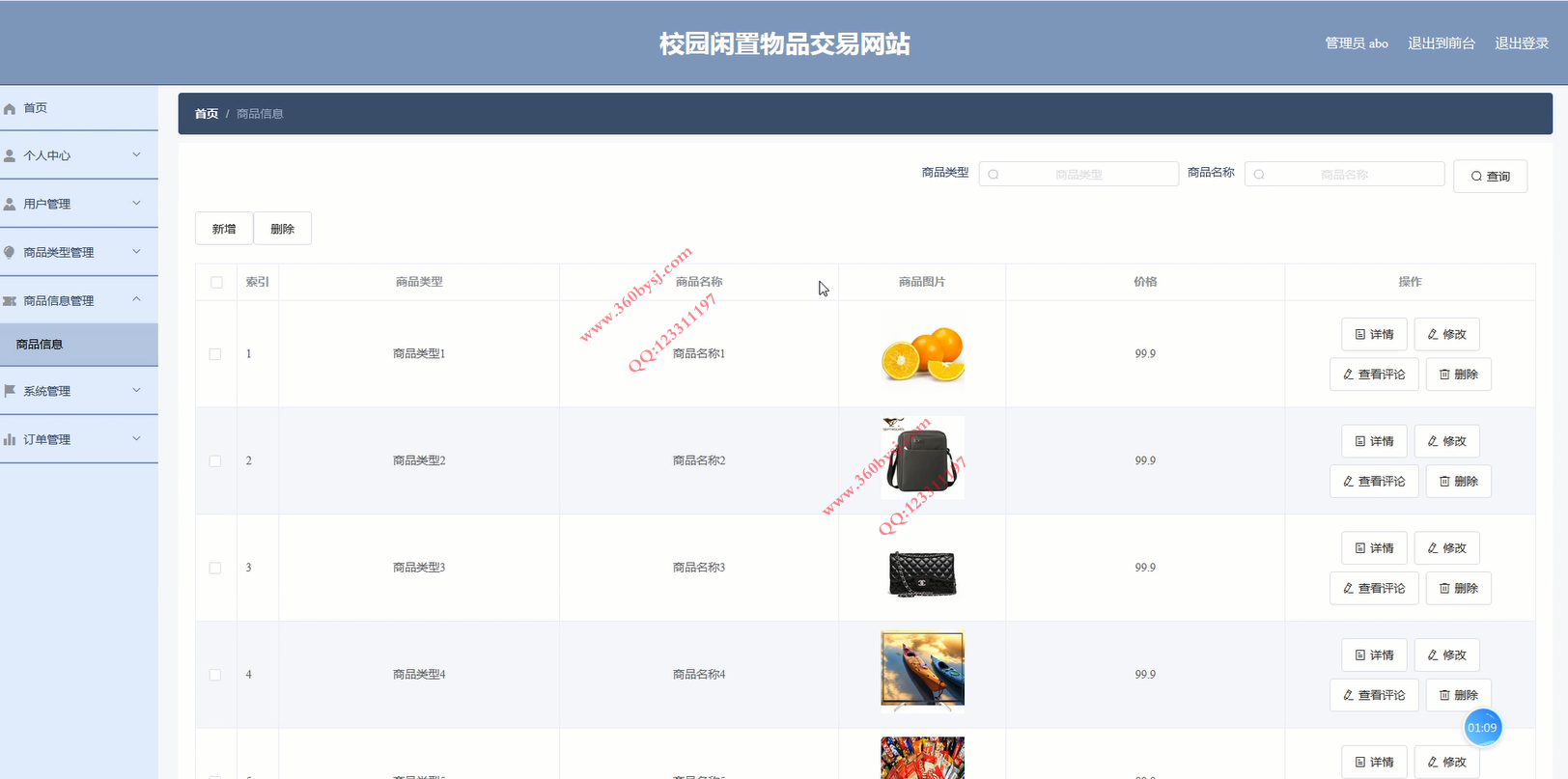Click 查看评论 for 商品名称3
Image resolution: width=1568 pixels, height=779 pixels.
tap(1374, 589)
